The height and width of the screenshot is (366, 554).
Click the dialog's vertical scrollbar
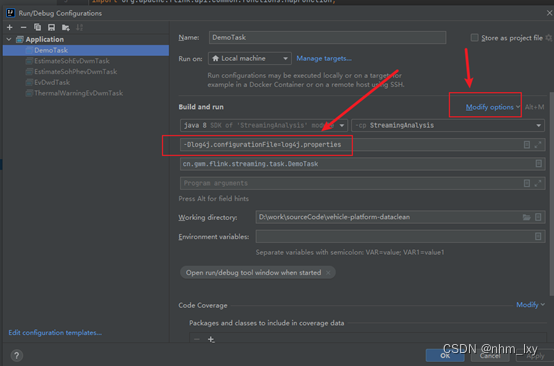click(x=552, y=194)
